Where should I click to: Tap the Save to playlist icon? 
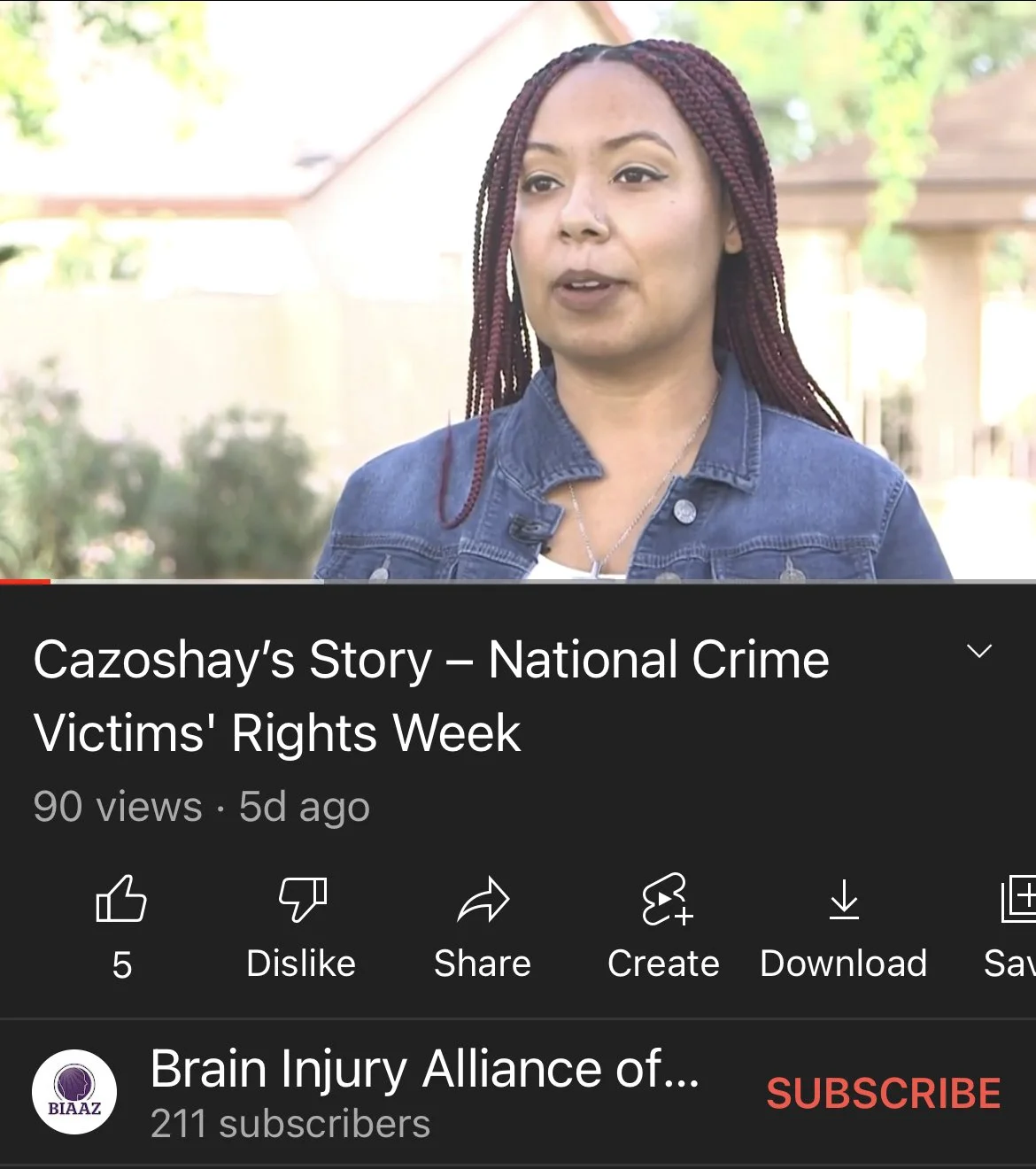point(1018,899)
